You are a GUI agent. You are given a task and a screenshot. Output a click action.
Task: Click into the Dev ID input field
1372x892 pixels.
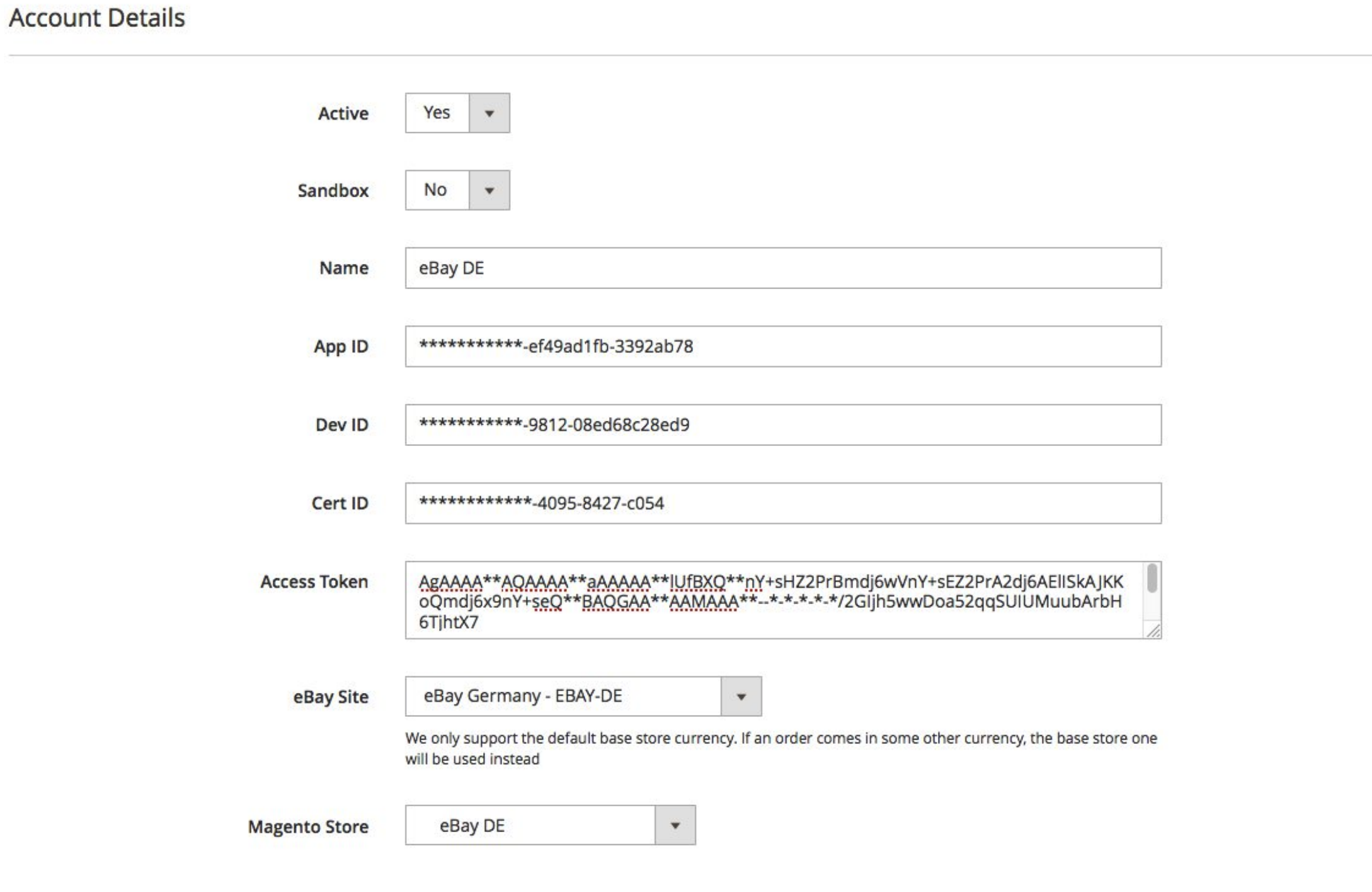tap(782, 425)
